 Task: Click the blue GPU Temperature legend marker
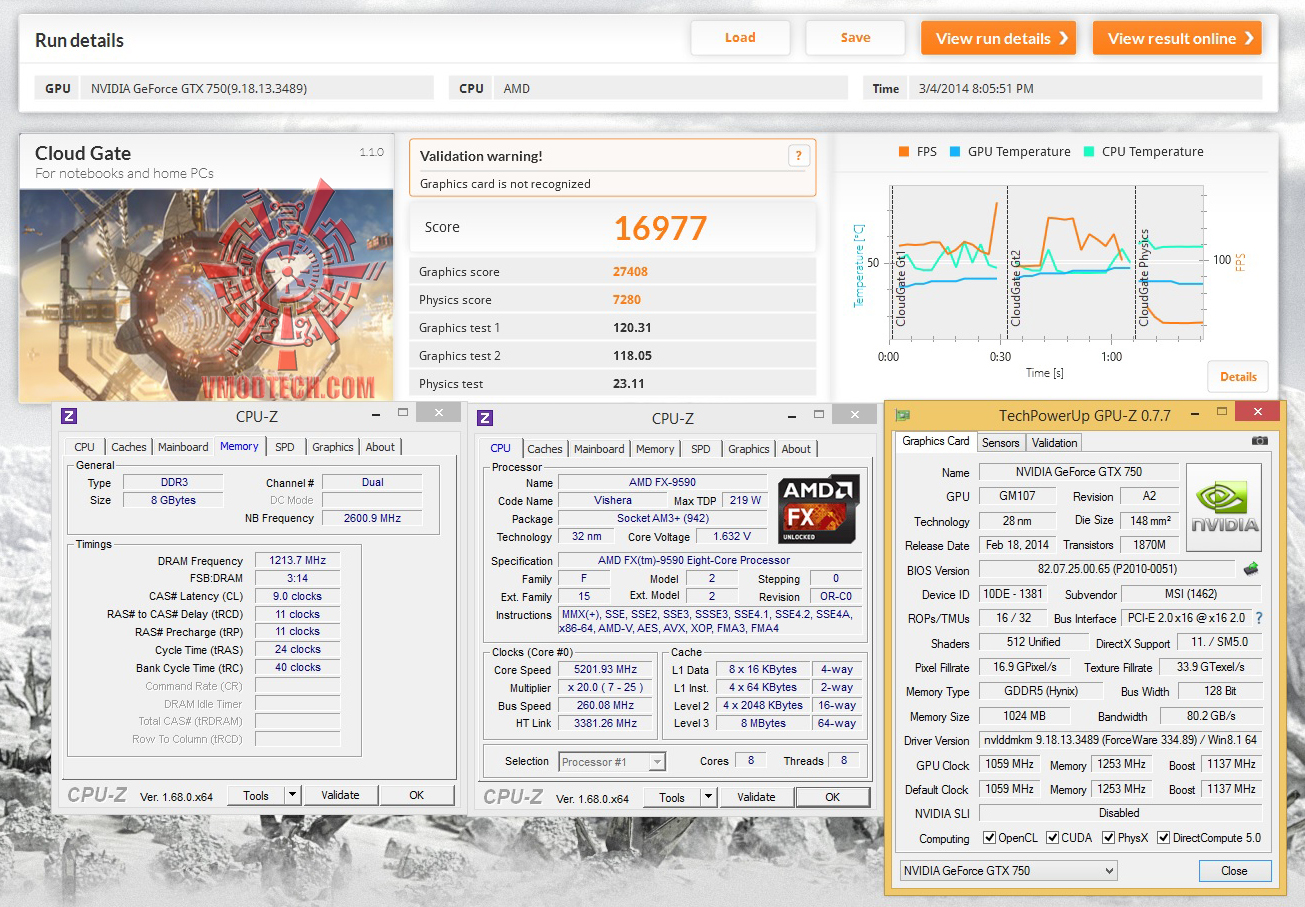(955, 152)
